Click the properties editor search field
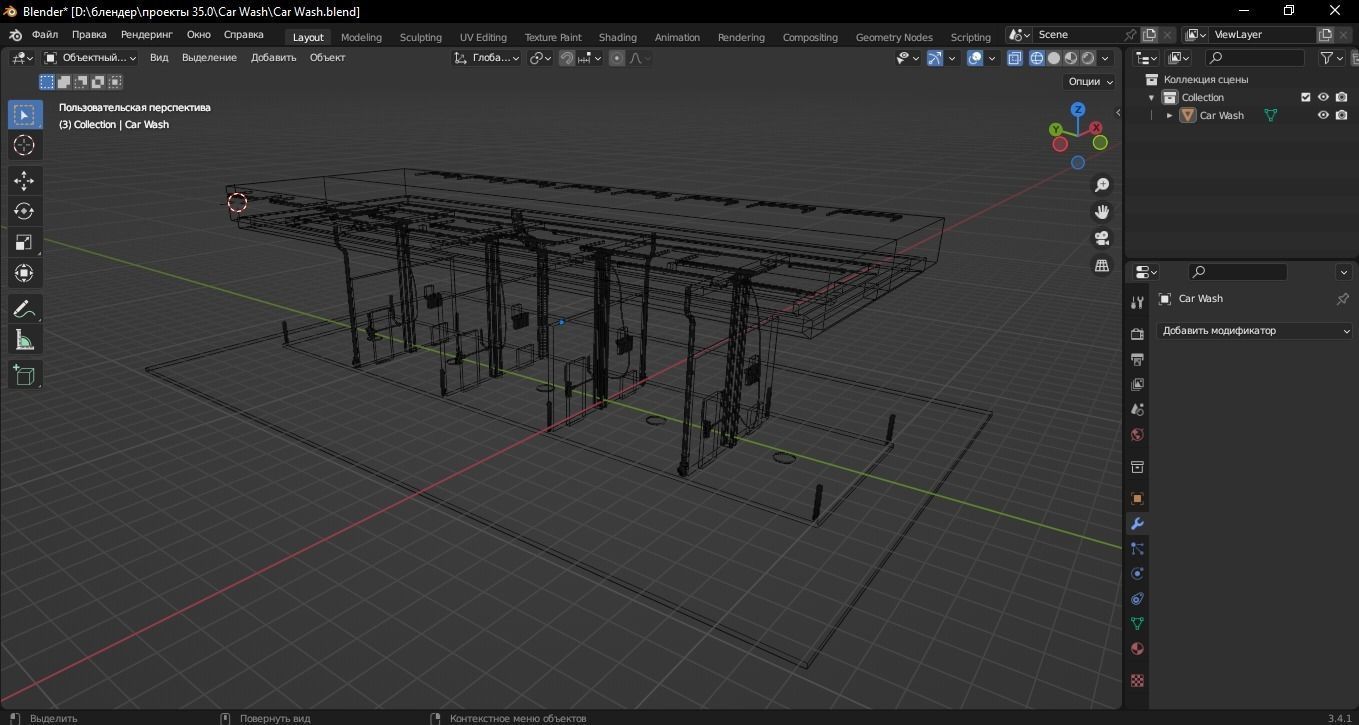The width and height of the screenshot is (1359, 725). (1237, 272)
